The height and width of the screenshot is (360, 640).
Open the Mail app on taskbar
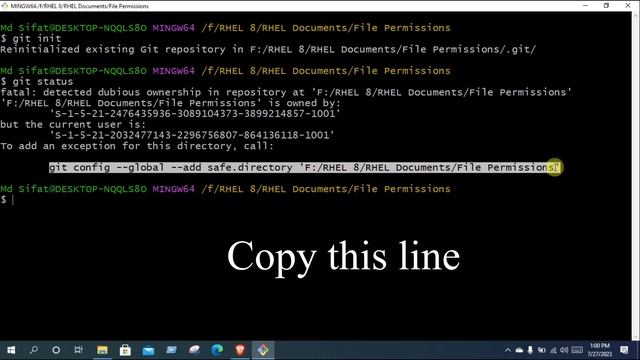(x=148, y=350)
